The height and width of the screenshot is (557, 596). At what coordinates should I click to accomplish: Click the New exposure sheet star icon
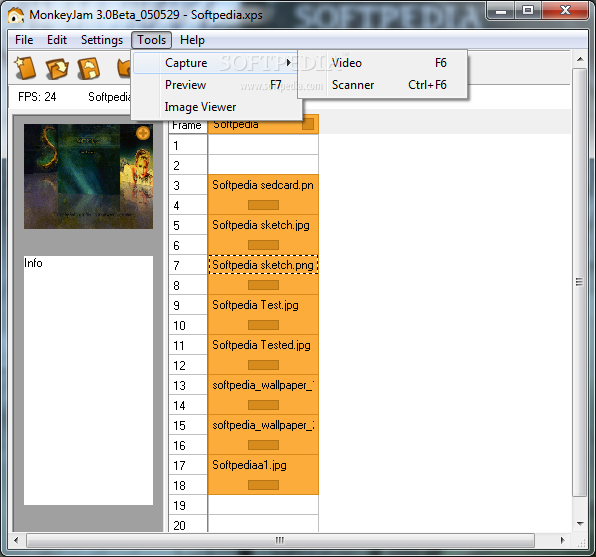[x=25, y=68]
